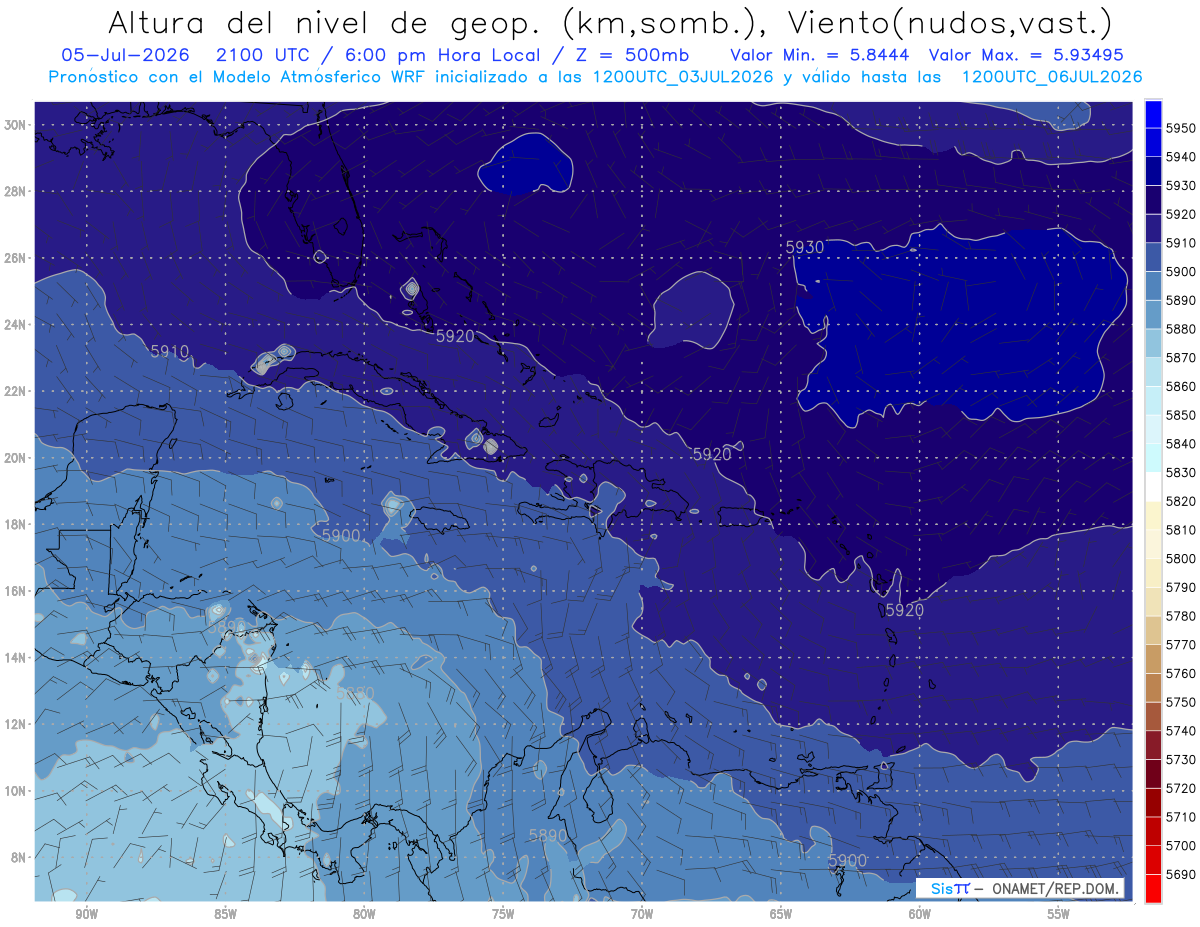Click colorbar swatch between 5730 and 5740
The width and height of the screenshot is (1200, 927).
[1153, 744]
